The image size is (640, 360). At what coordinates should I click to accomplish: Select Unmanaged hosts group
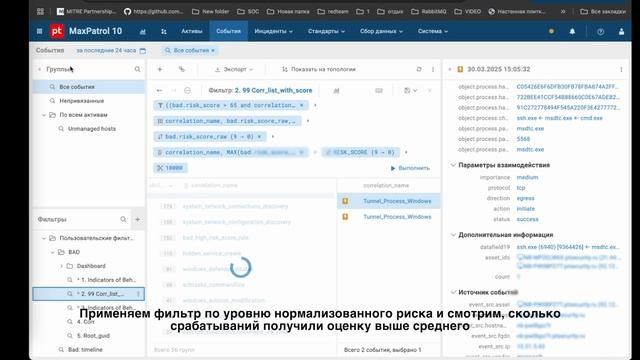click(92, 129)
